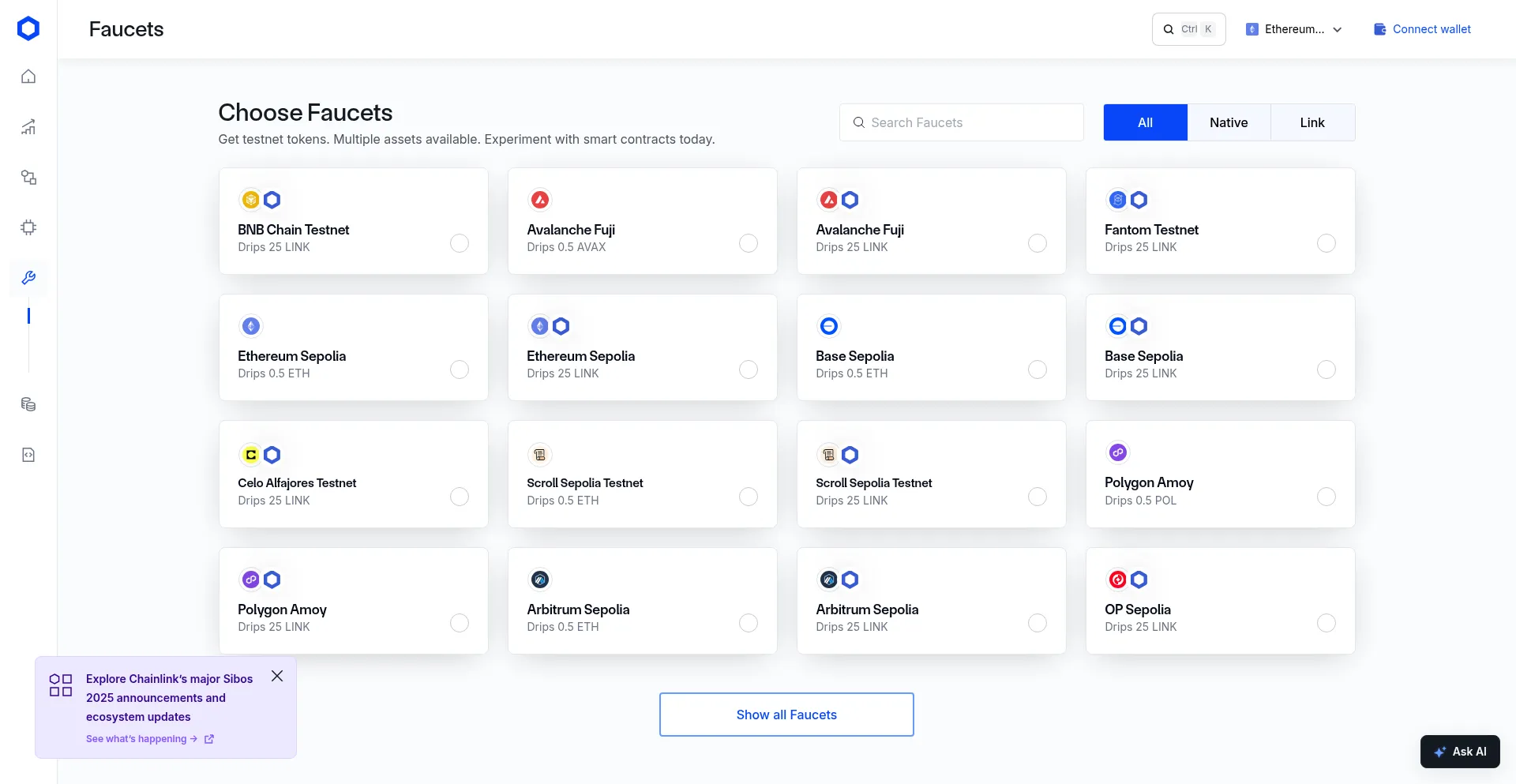
Task: Dismiss the Sibos 2025 announcement banner
Action: tap(277, 676)
